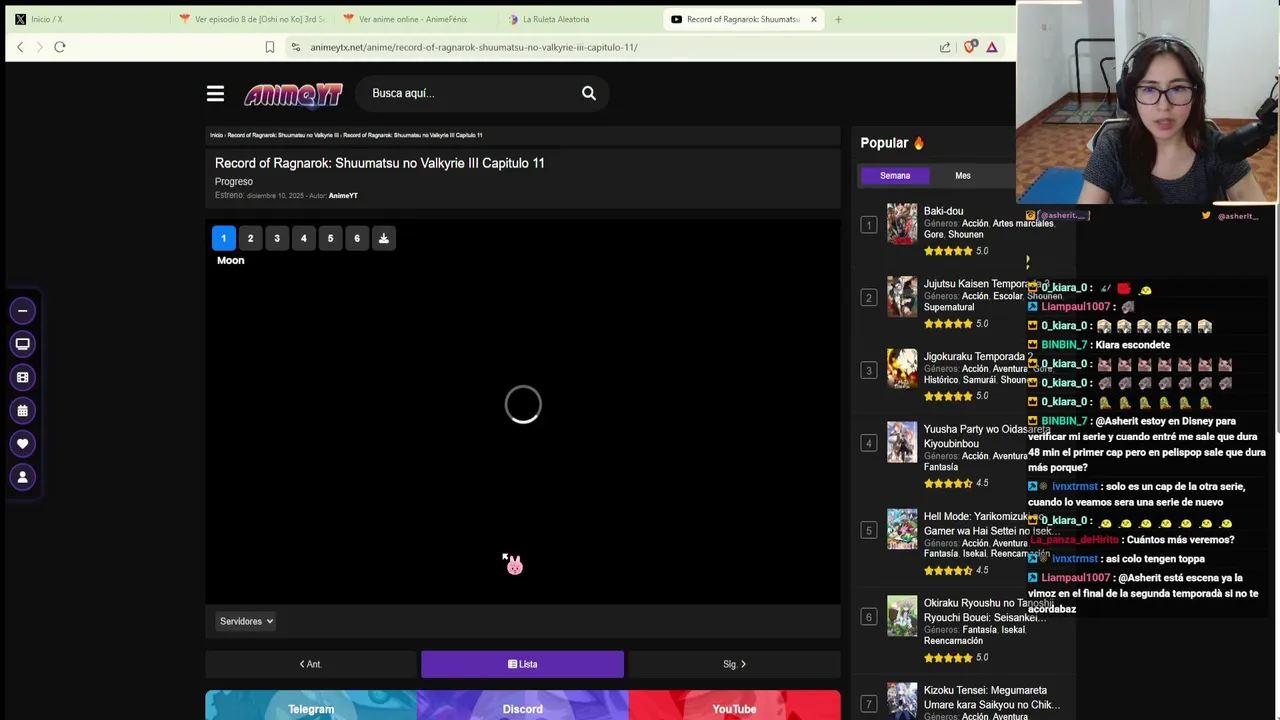Open the calendar icon in the sidebar
The image size is (1280, 720).
coord(22,410)
